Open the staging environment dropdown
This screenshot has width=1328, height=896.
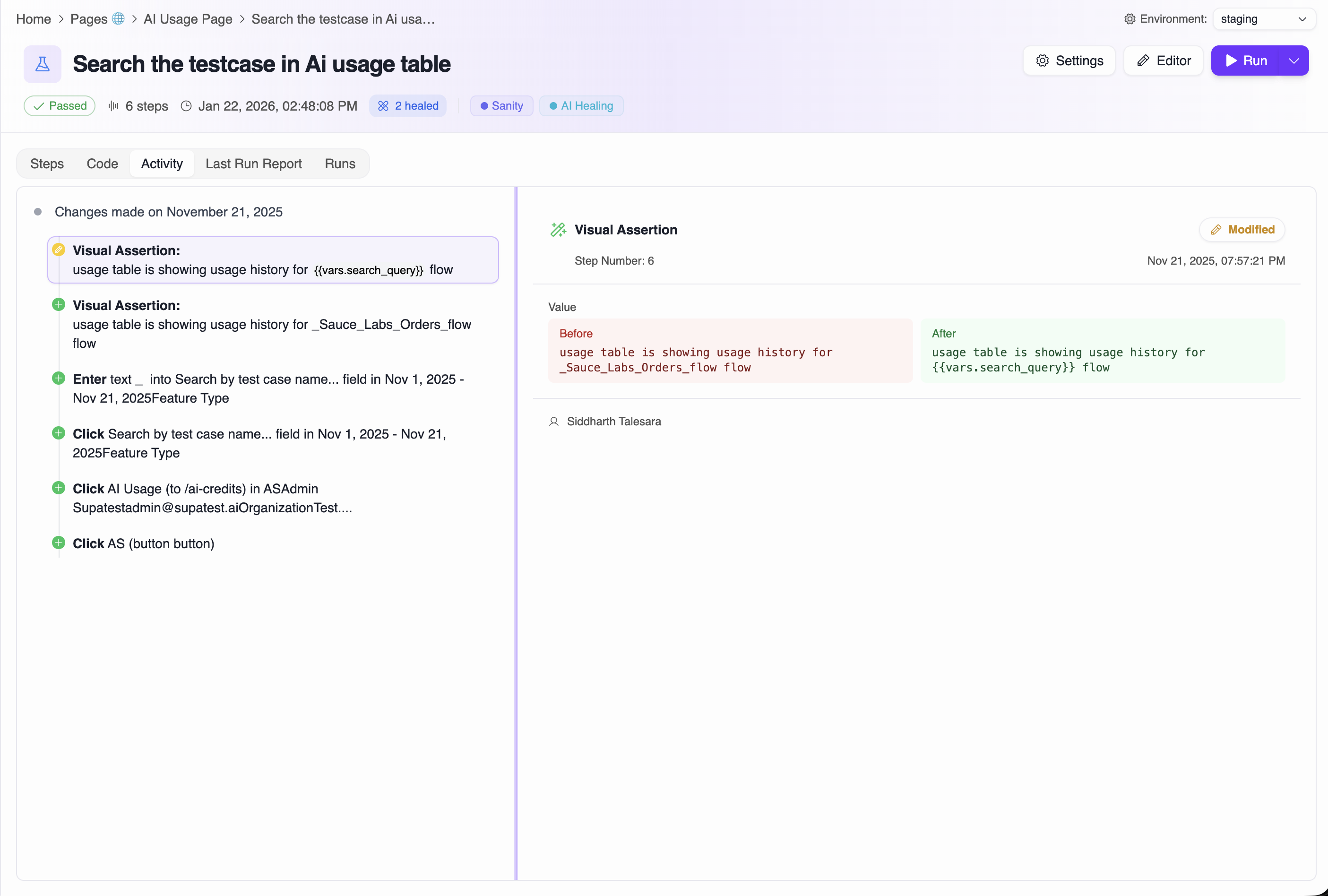pos(1263,19)
